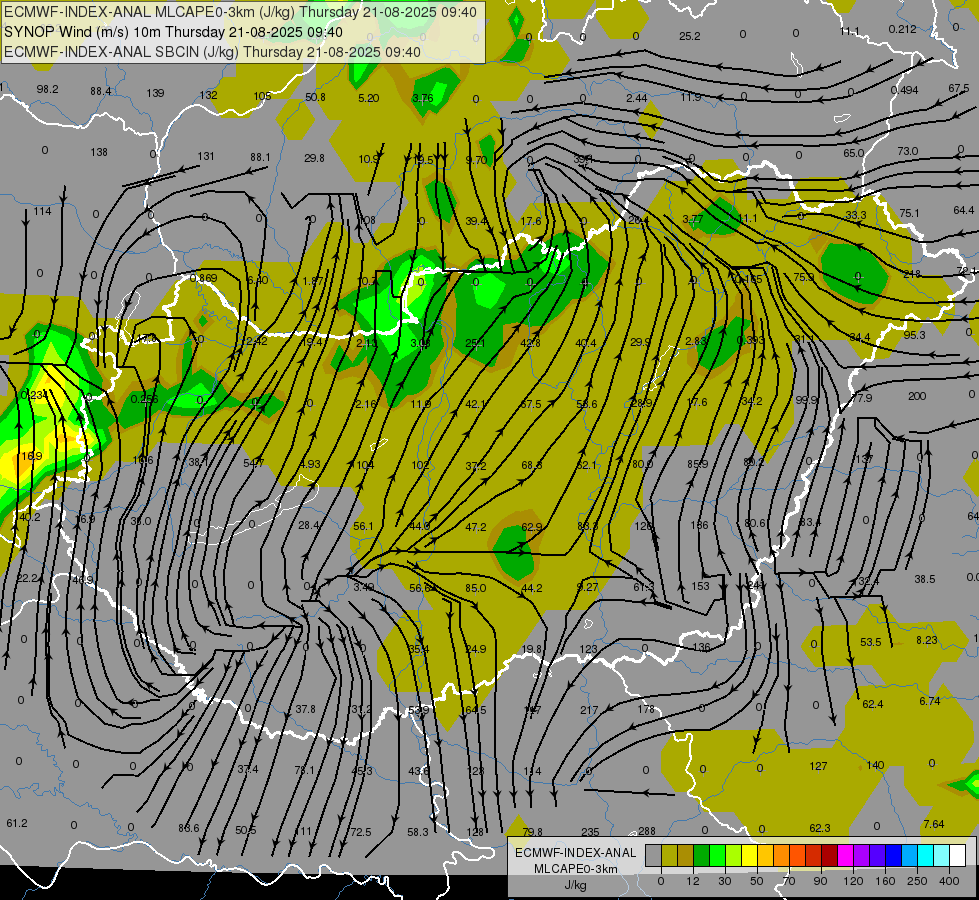Click legend scale value 70
Screen dimensions: 979x900
789,881
